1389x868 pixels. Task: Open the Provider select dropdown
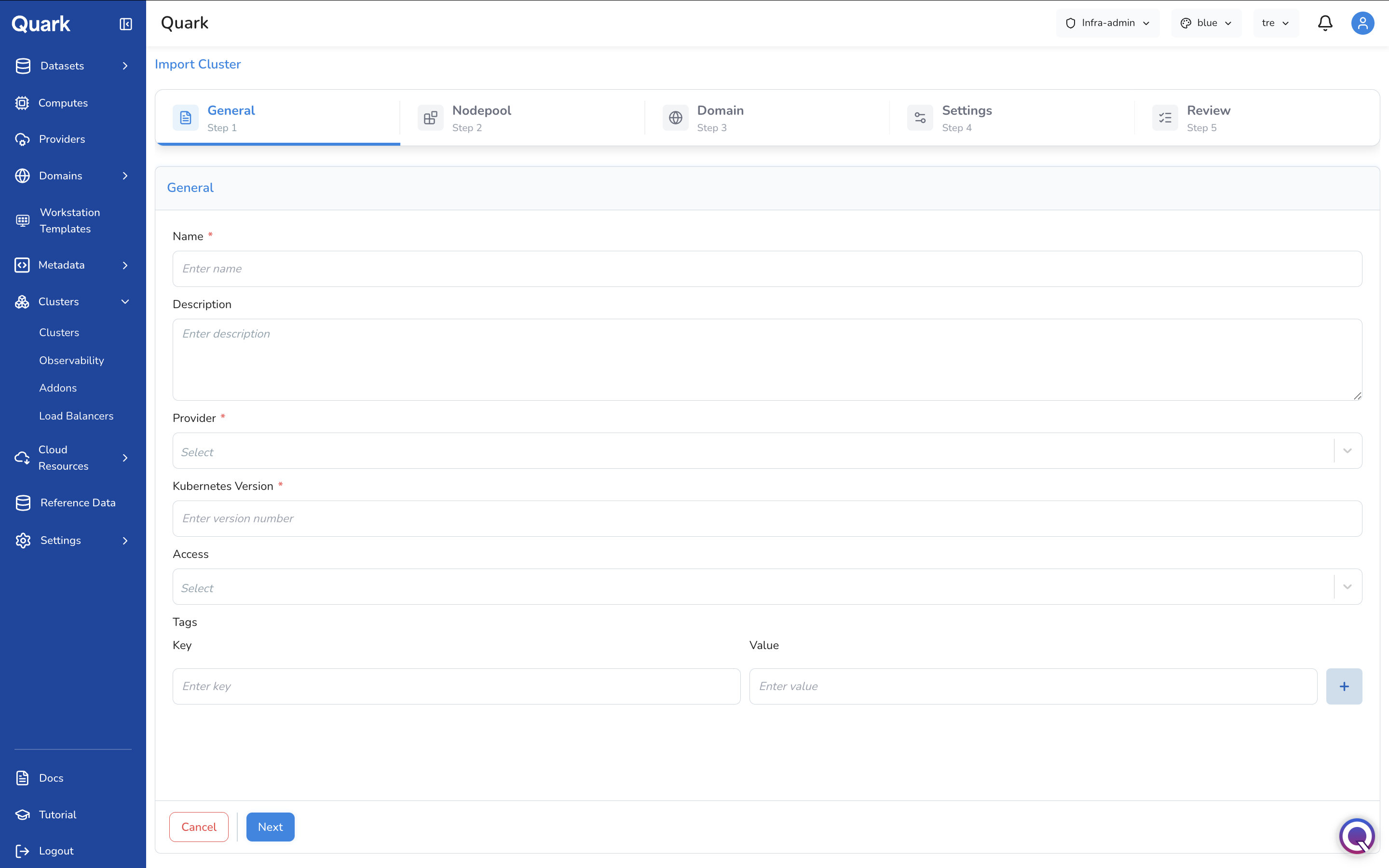click(767, 451)
